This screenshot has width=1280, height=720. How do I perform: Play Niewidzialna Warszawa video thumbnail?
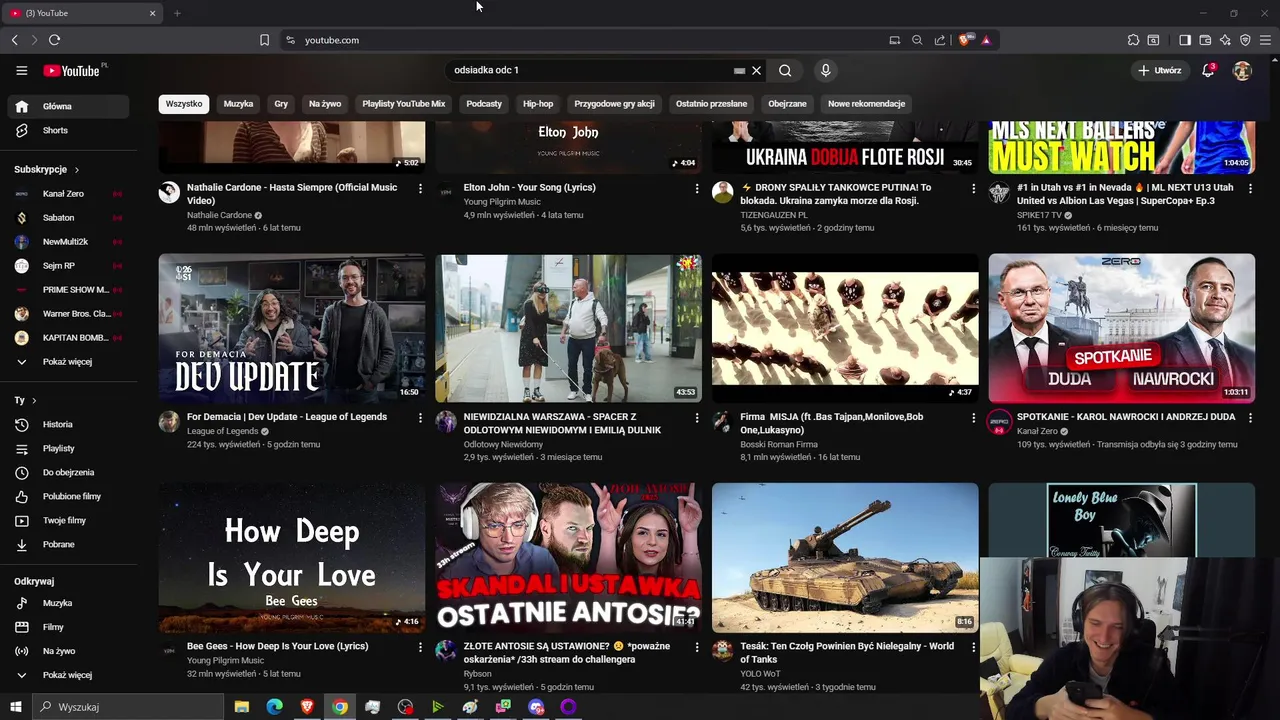[x=568, y=328]
